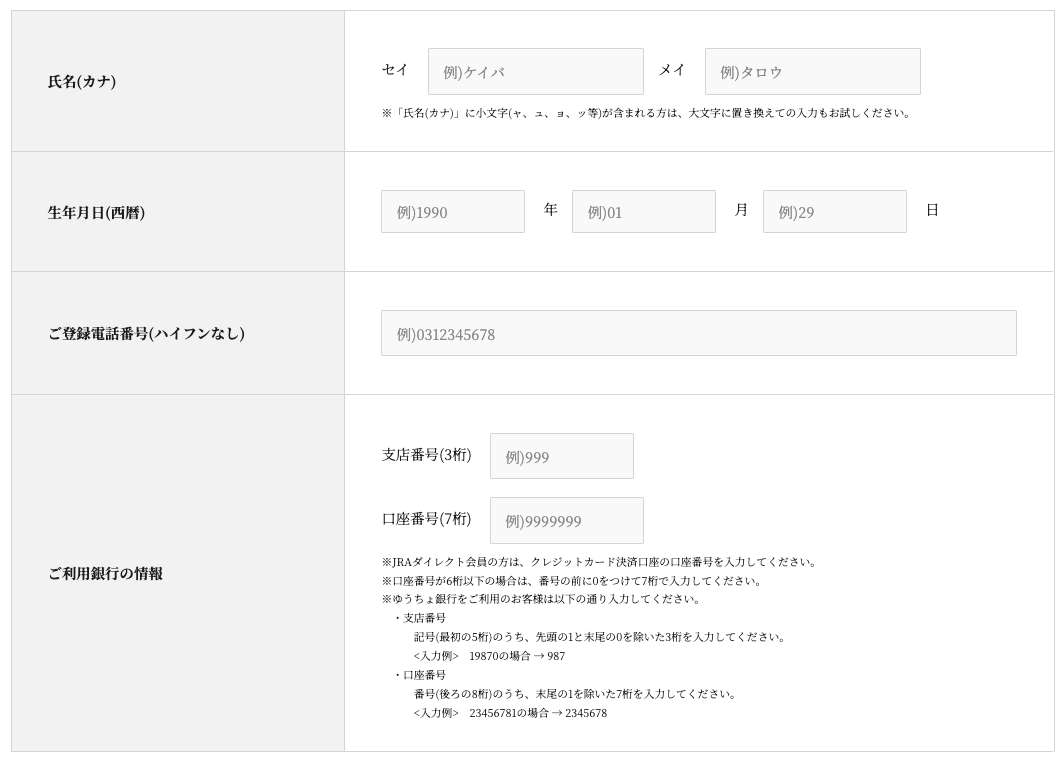Click the small kana note under name fields
1064x760 pixels.
pos(647,113)
